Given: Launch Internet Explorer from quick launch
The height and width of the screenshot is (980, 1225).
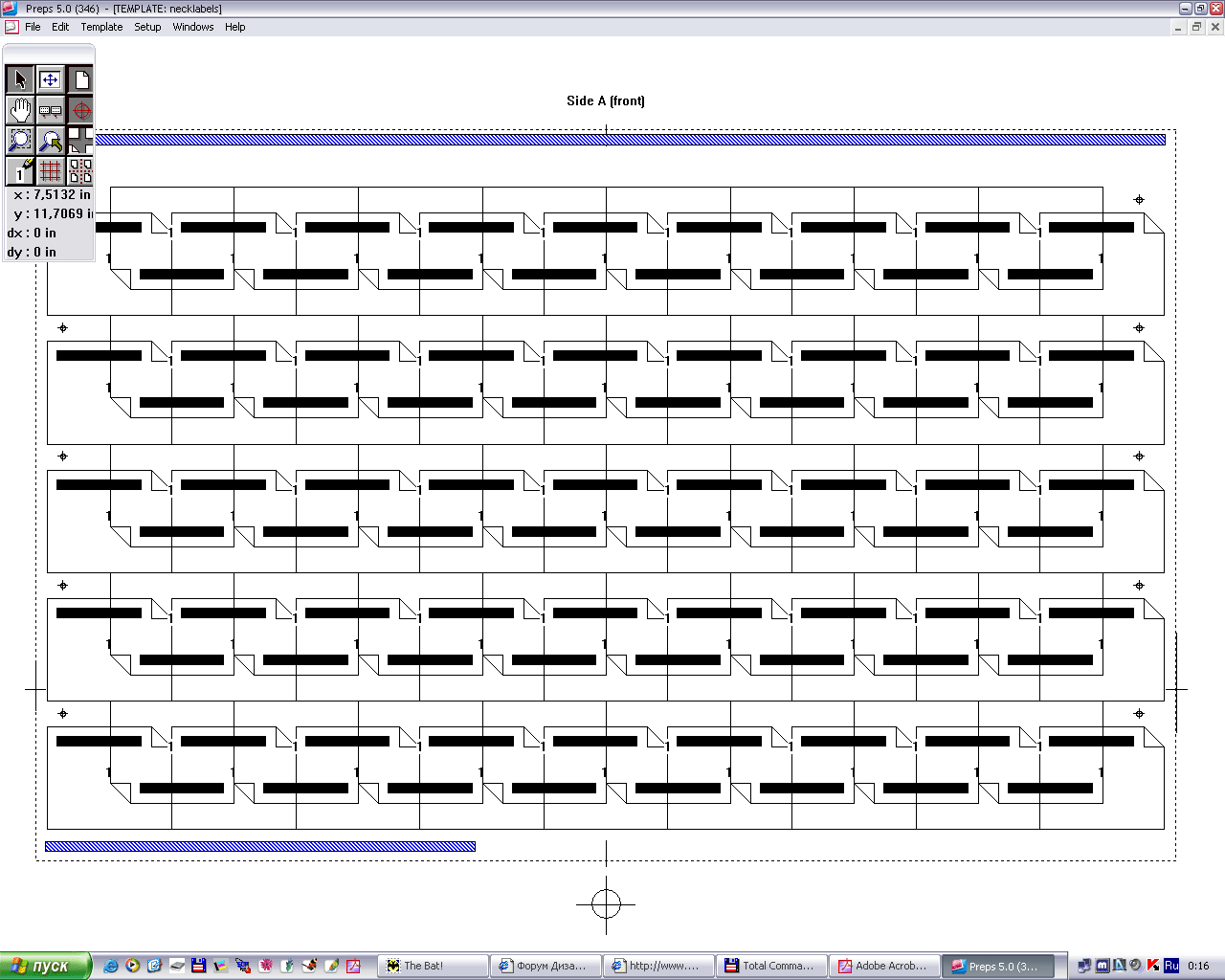Looking at the screenshot, I should click(111, 967).
